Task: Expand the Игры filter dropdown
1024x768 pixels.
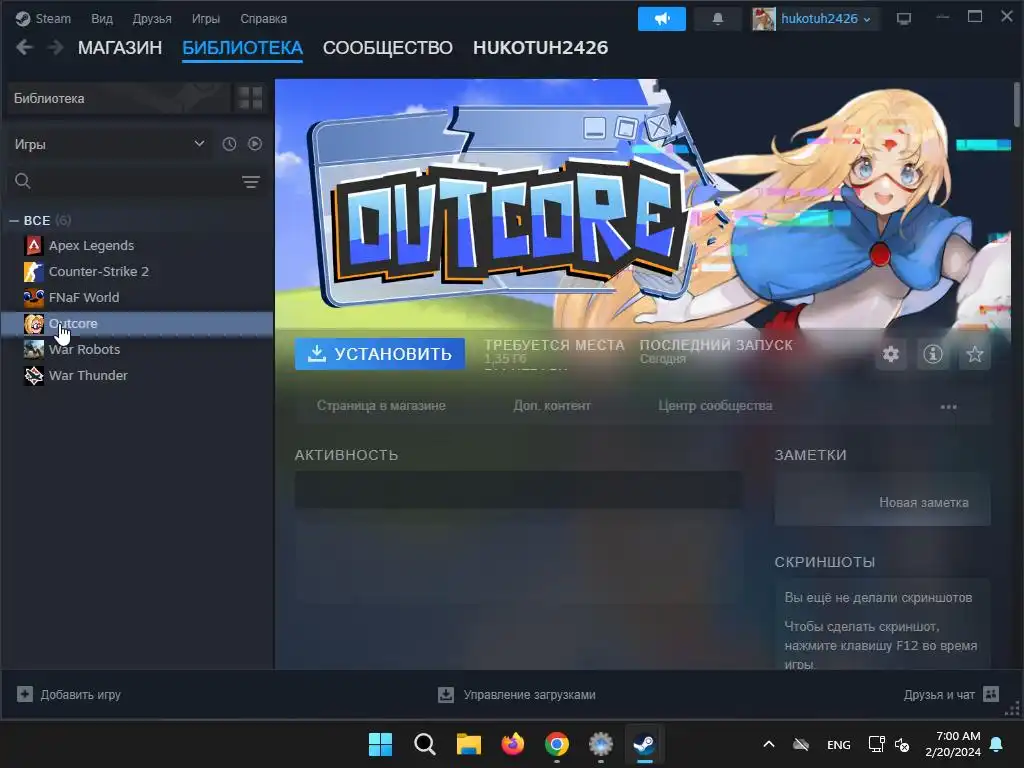Action: [109, 144]
